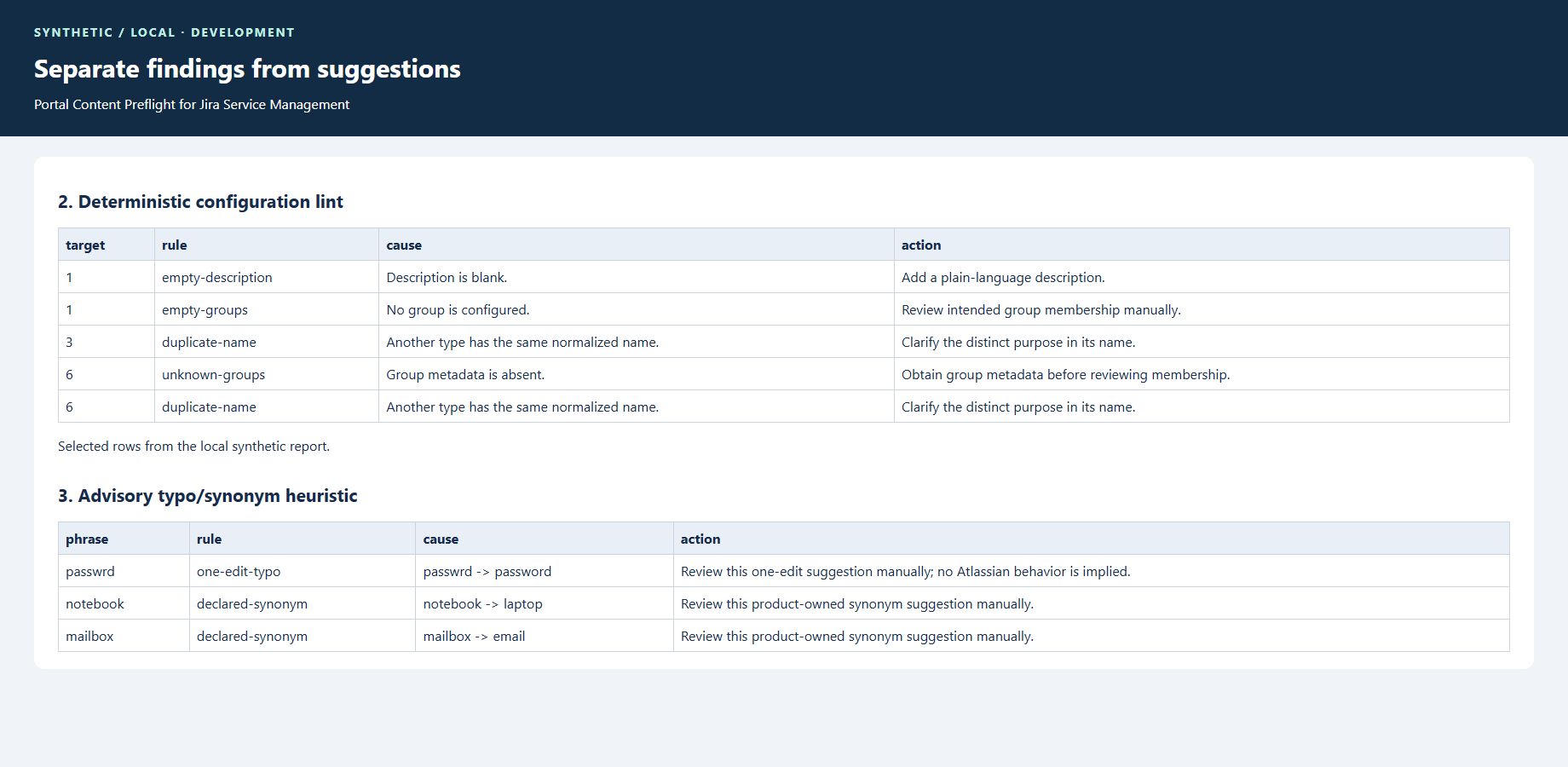Image resolution: width=1568 pixels, height=767 pixels.
Task: Select the 'notebook' phrase cell
Action: 124,603
